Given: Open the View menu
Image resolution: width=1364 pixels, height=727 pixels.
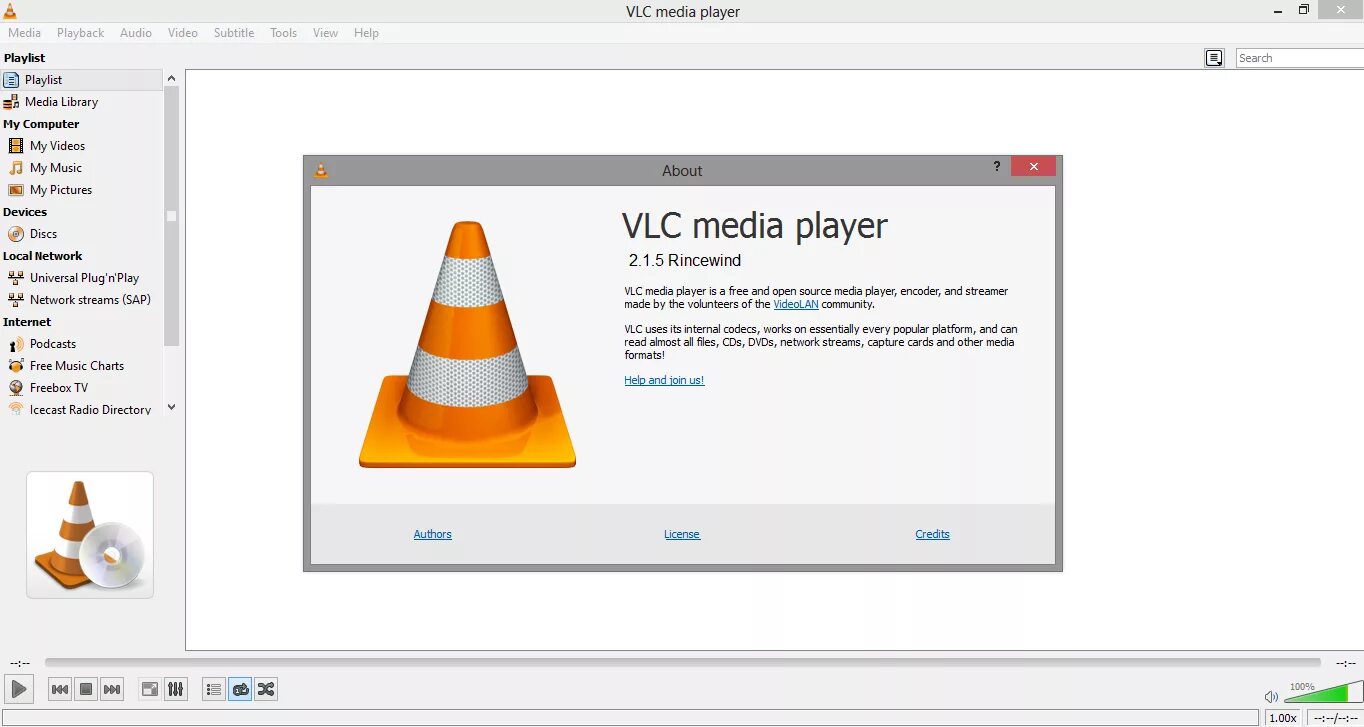Looking at the screenshot, I should click(325, 33).
